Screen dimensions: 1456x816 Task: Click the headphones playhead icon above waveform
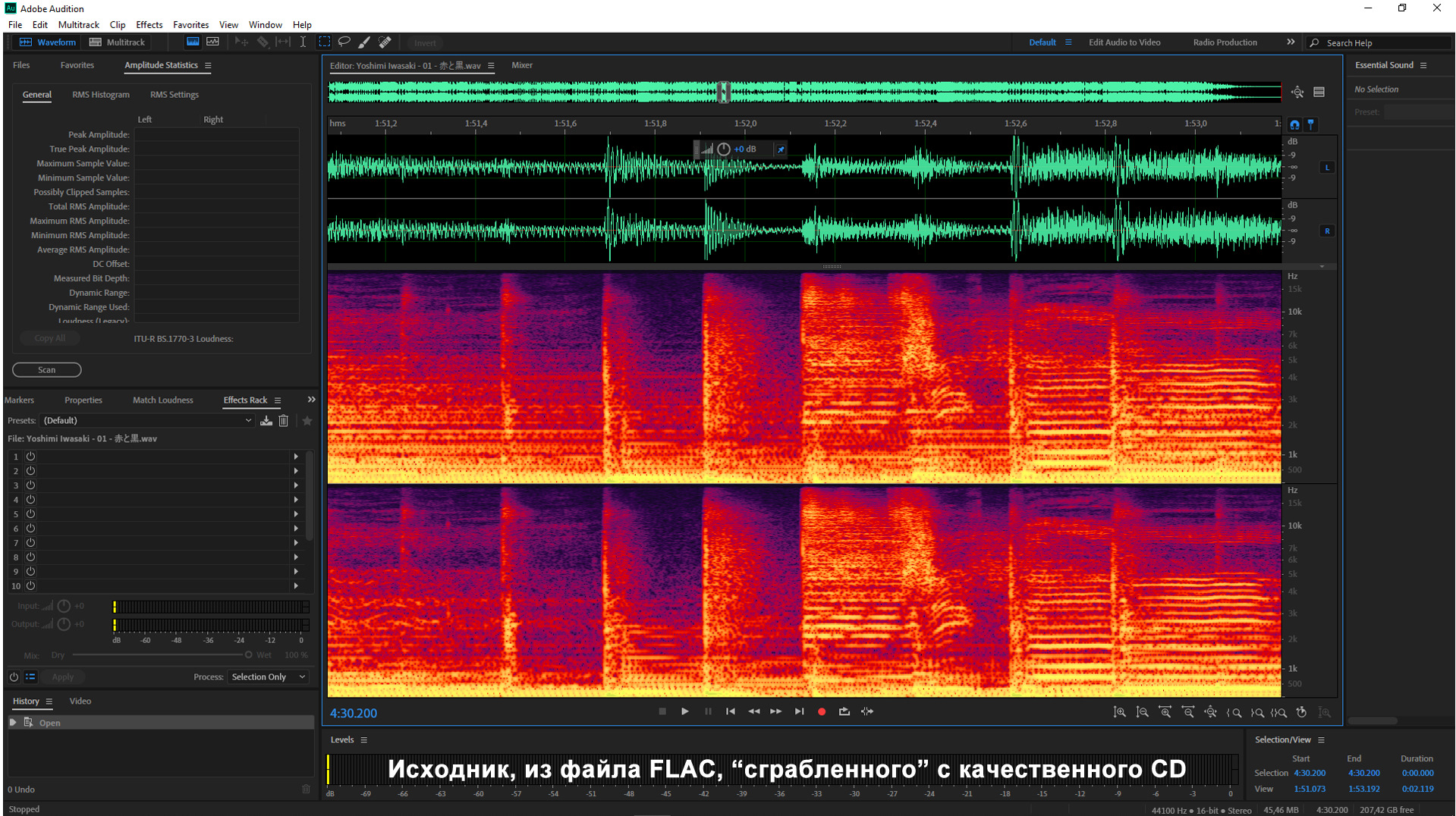1294,124
